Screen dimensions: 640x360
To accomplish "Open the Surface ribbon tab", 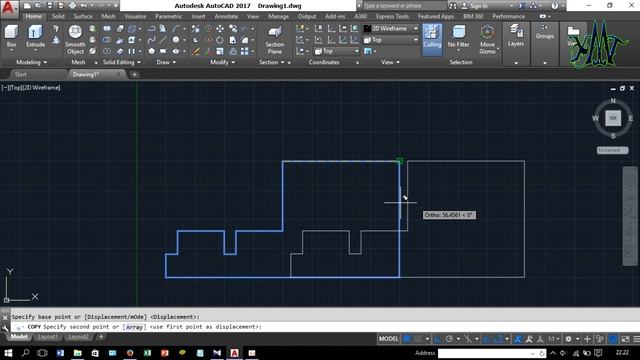I will (x=83, y=16).
